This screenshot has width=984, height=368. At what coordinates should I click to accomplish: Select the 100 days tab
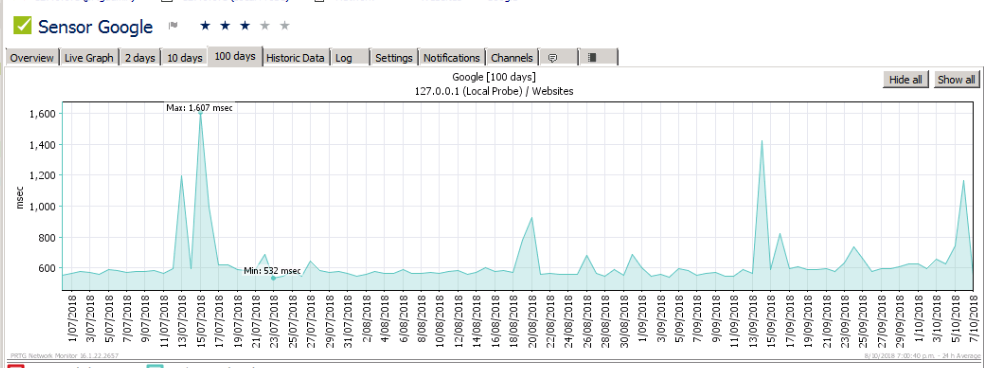(x=235, y=56)
